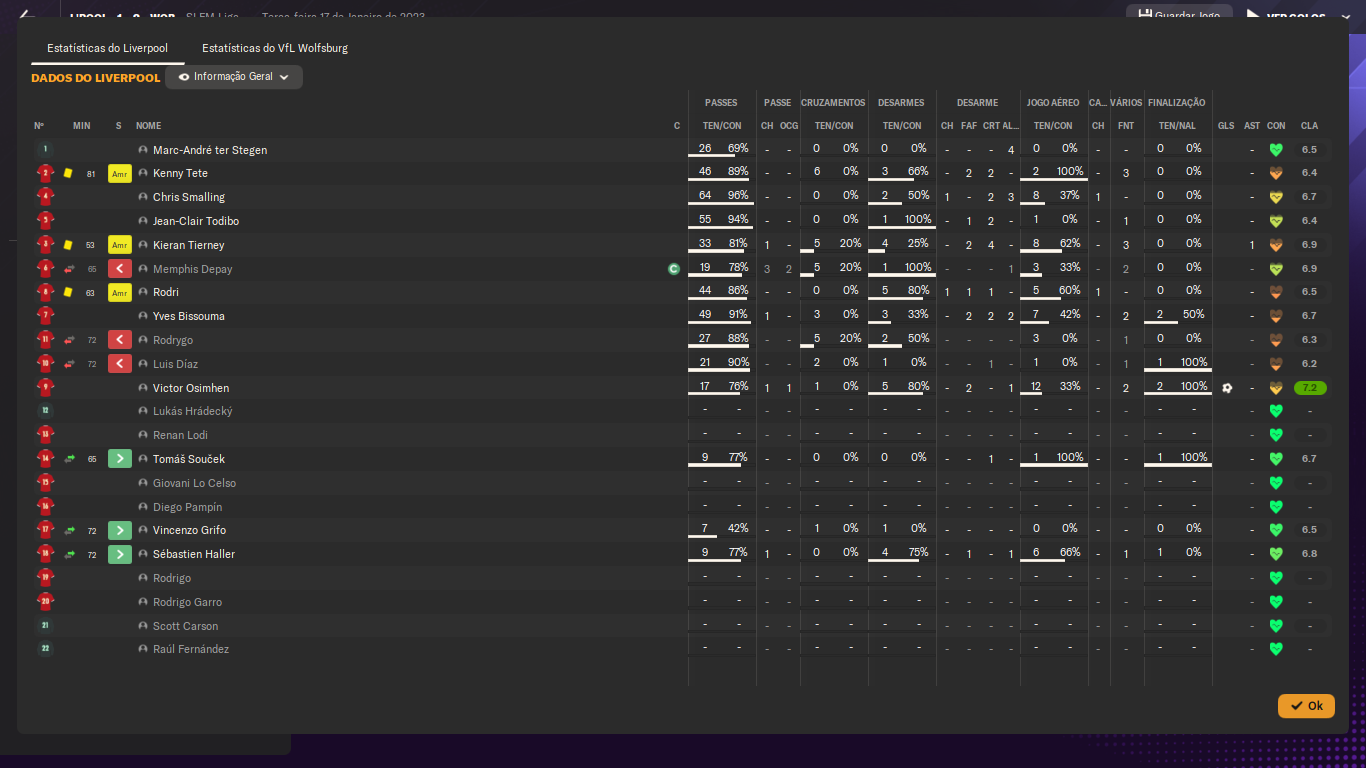Open Diego Pampín's player name
Image resolution: width=1366 pixels, height=768 pixels.
(188, 507)
